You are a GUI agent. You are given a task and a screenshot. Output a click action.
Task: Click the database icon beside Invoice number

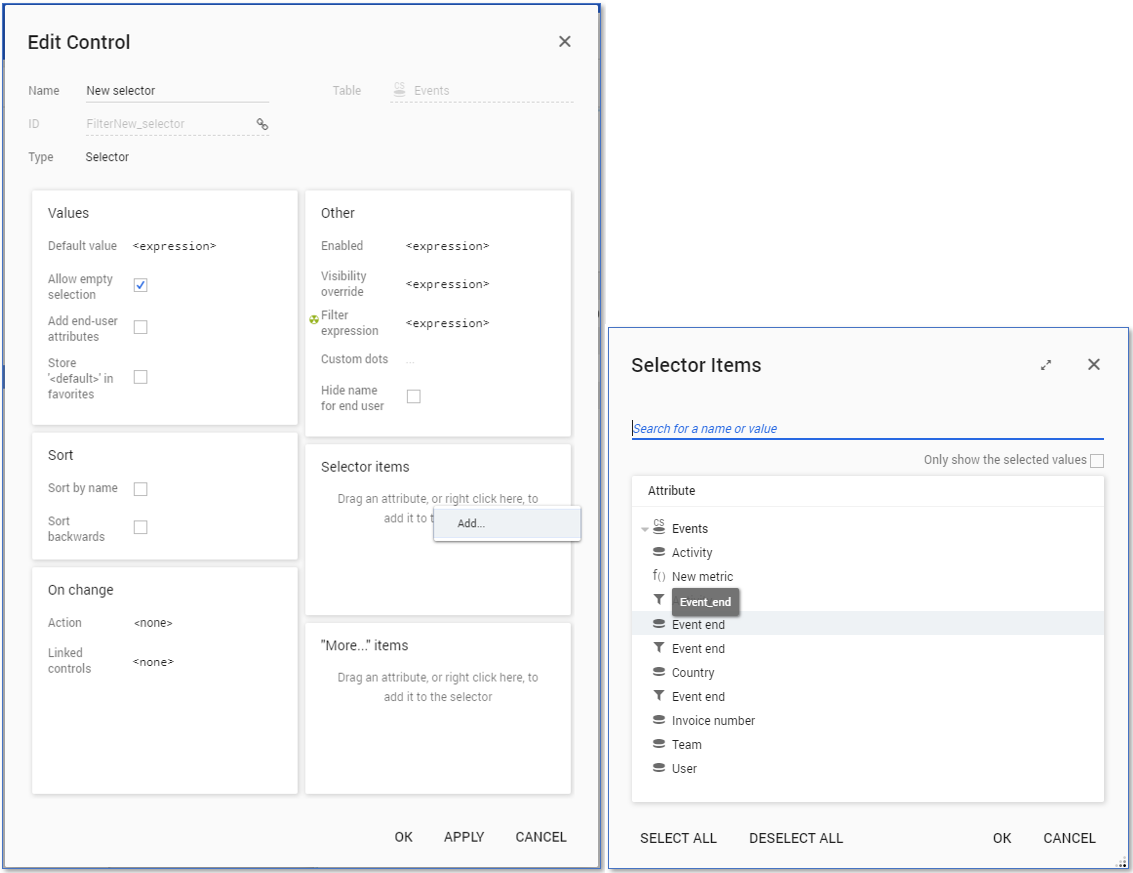point(659,720)
